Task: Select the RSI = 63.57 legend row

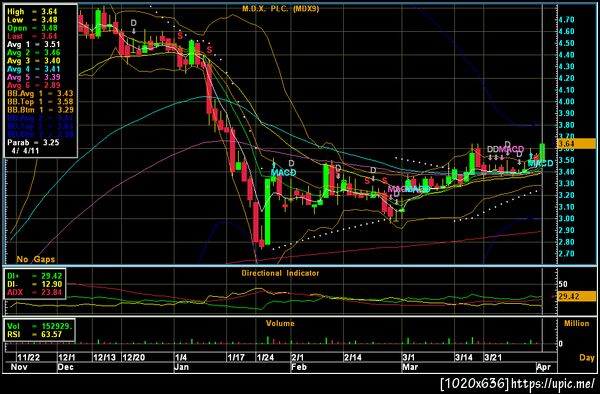Action: click(x=34, y=335)
